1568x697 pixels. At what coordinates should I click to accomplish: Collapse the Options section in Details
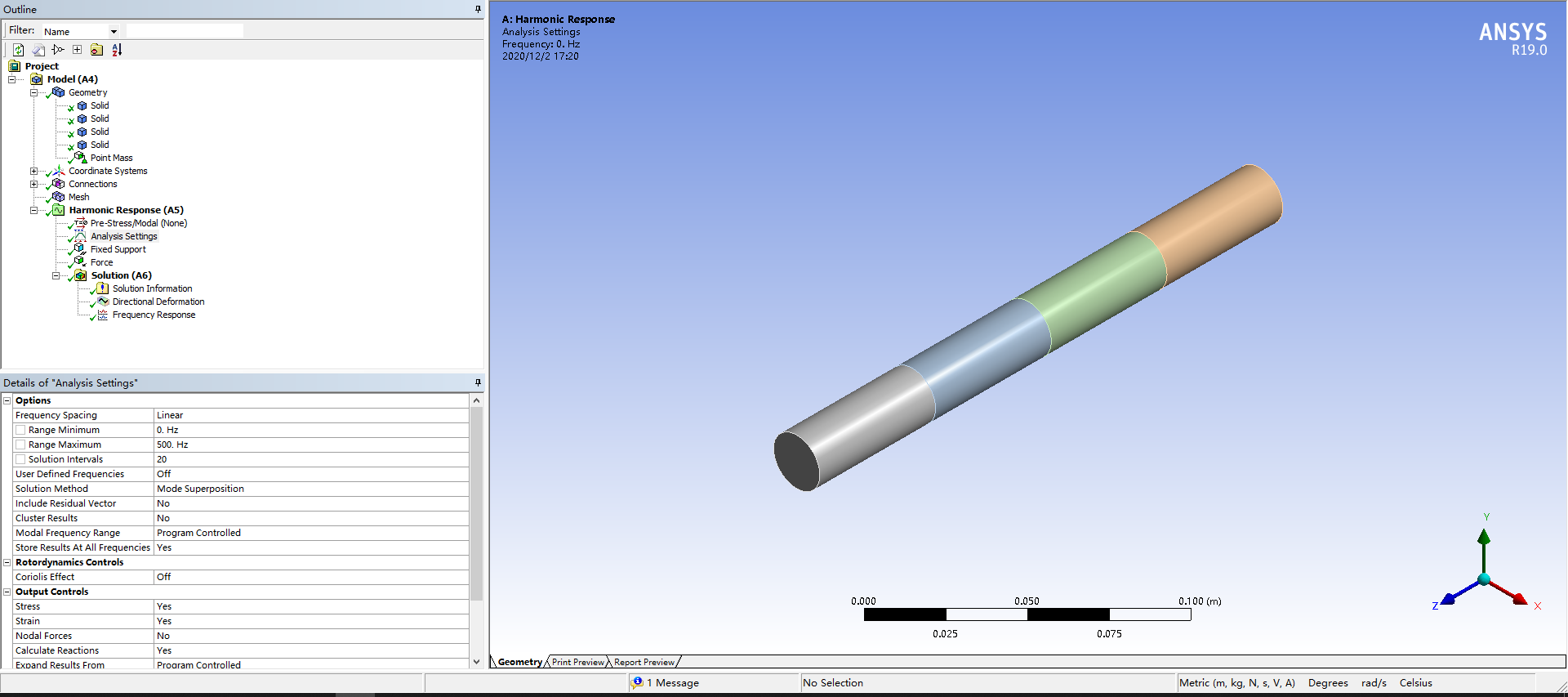click(7, 400)
